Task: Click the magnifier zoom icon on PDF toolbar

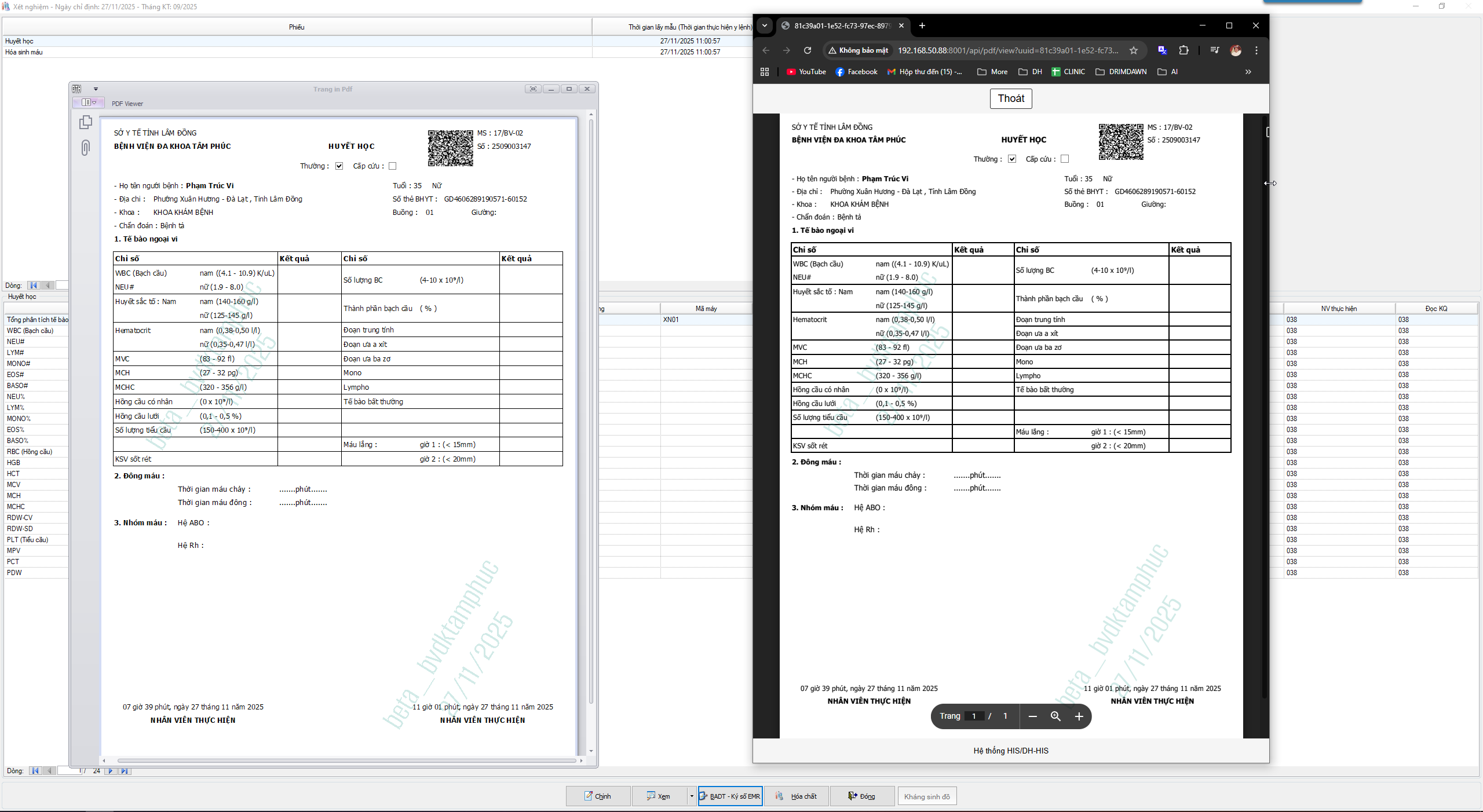Action: [1055, 716]
